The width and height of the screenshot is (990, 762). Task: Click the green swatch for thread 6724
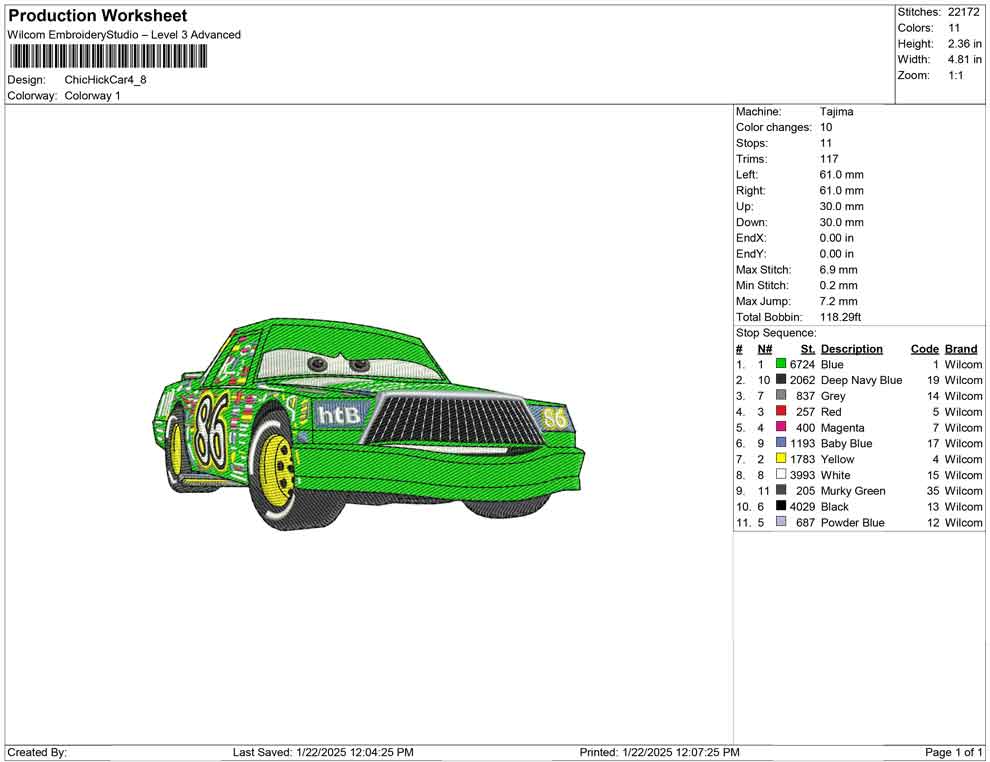click(x=781, y=364)
